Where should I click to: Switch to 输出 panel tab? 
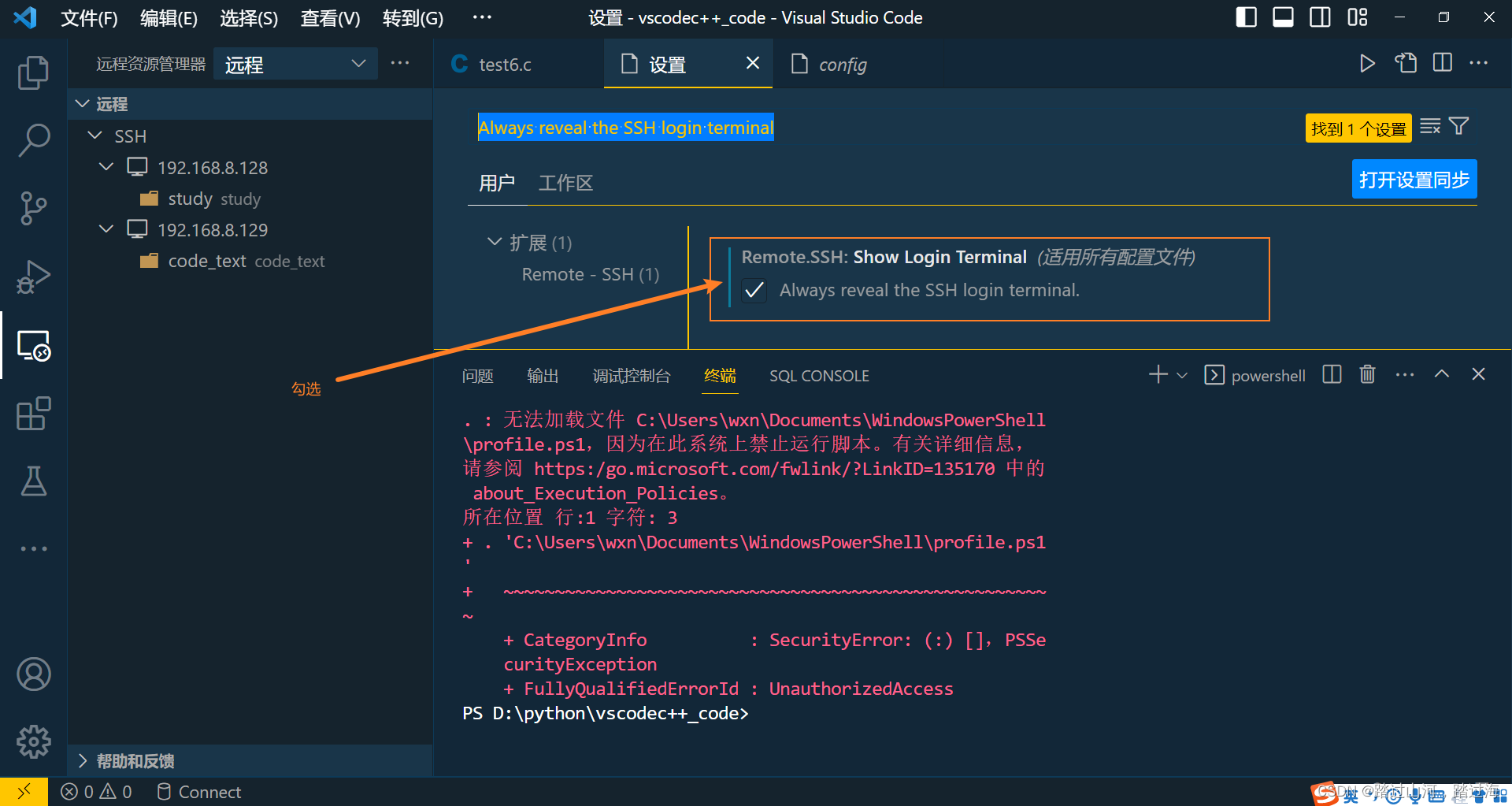543,376
